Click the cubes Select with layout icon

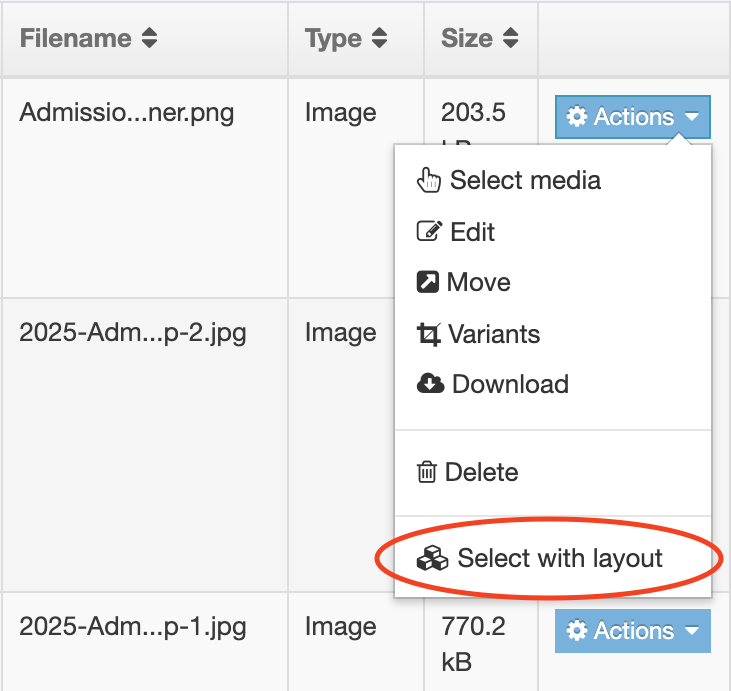[432, 558]
